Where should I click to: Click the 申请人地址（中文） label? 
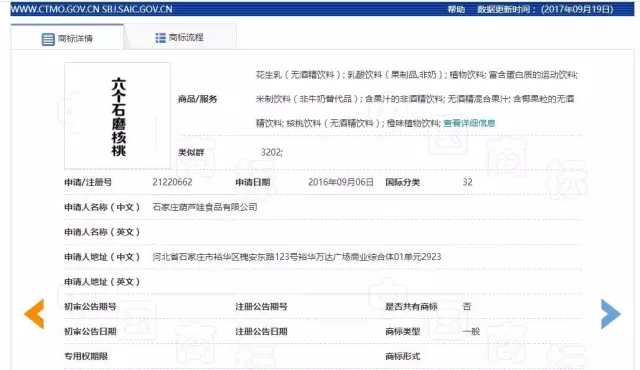(x=102, y=257)
